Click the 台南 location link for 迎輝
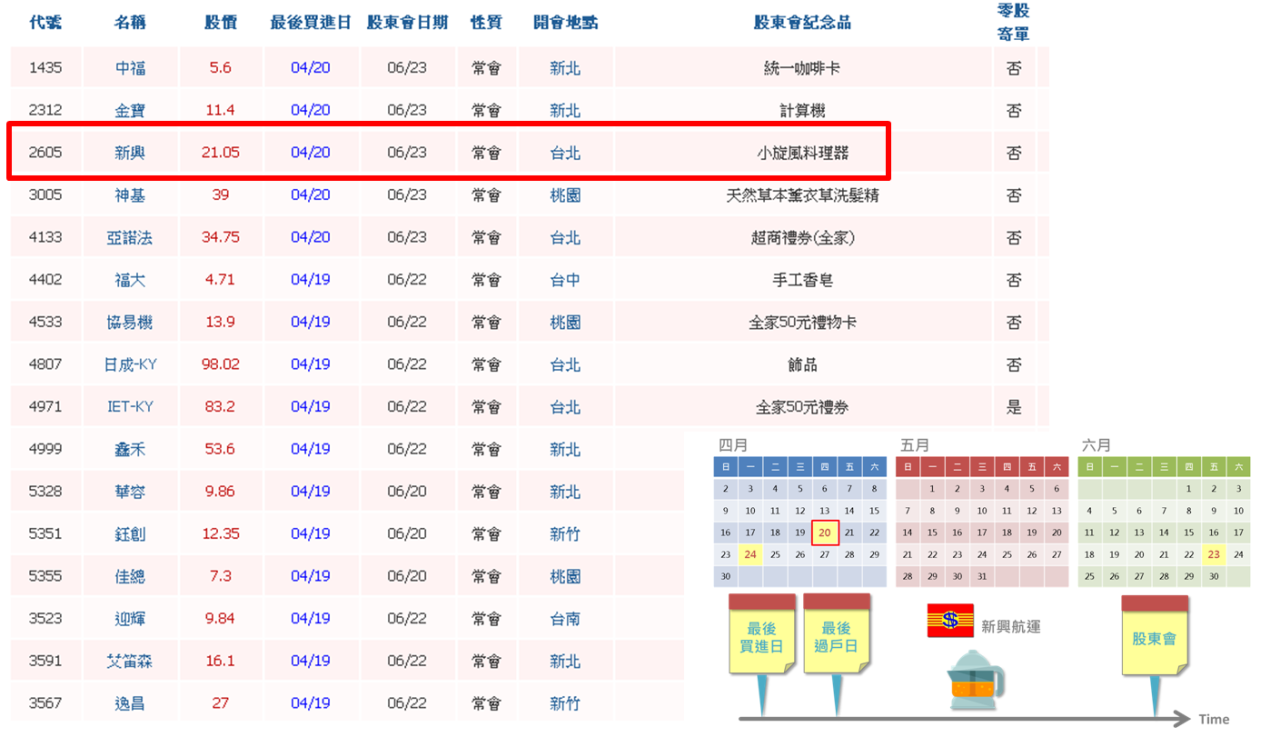The image size is (1280, 747). pyautogui.click(x=565, y=619)
